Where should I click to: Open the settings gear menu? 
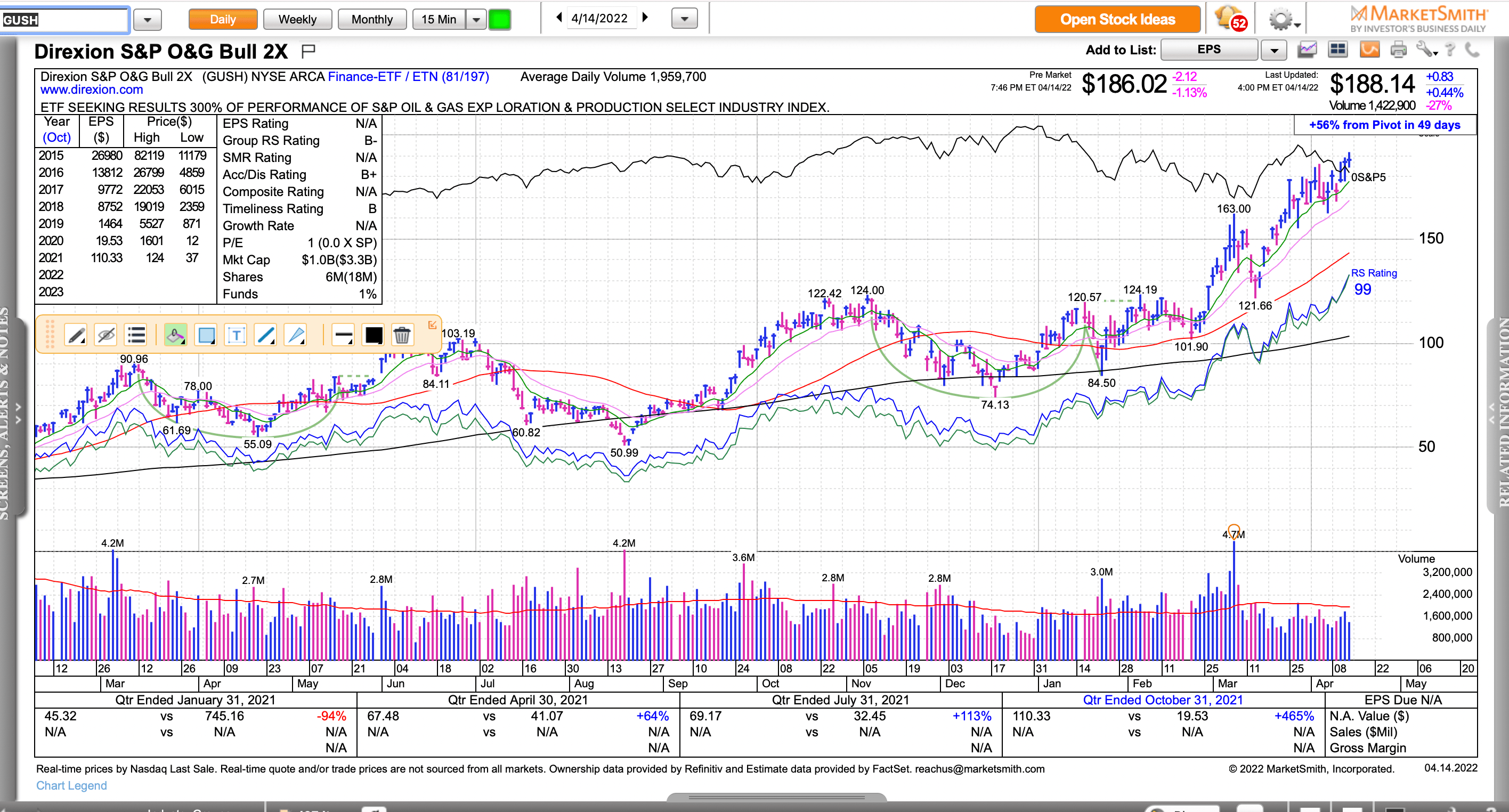click(x=1284, y=19)
